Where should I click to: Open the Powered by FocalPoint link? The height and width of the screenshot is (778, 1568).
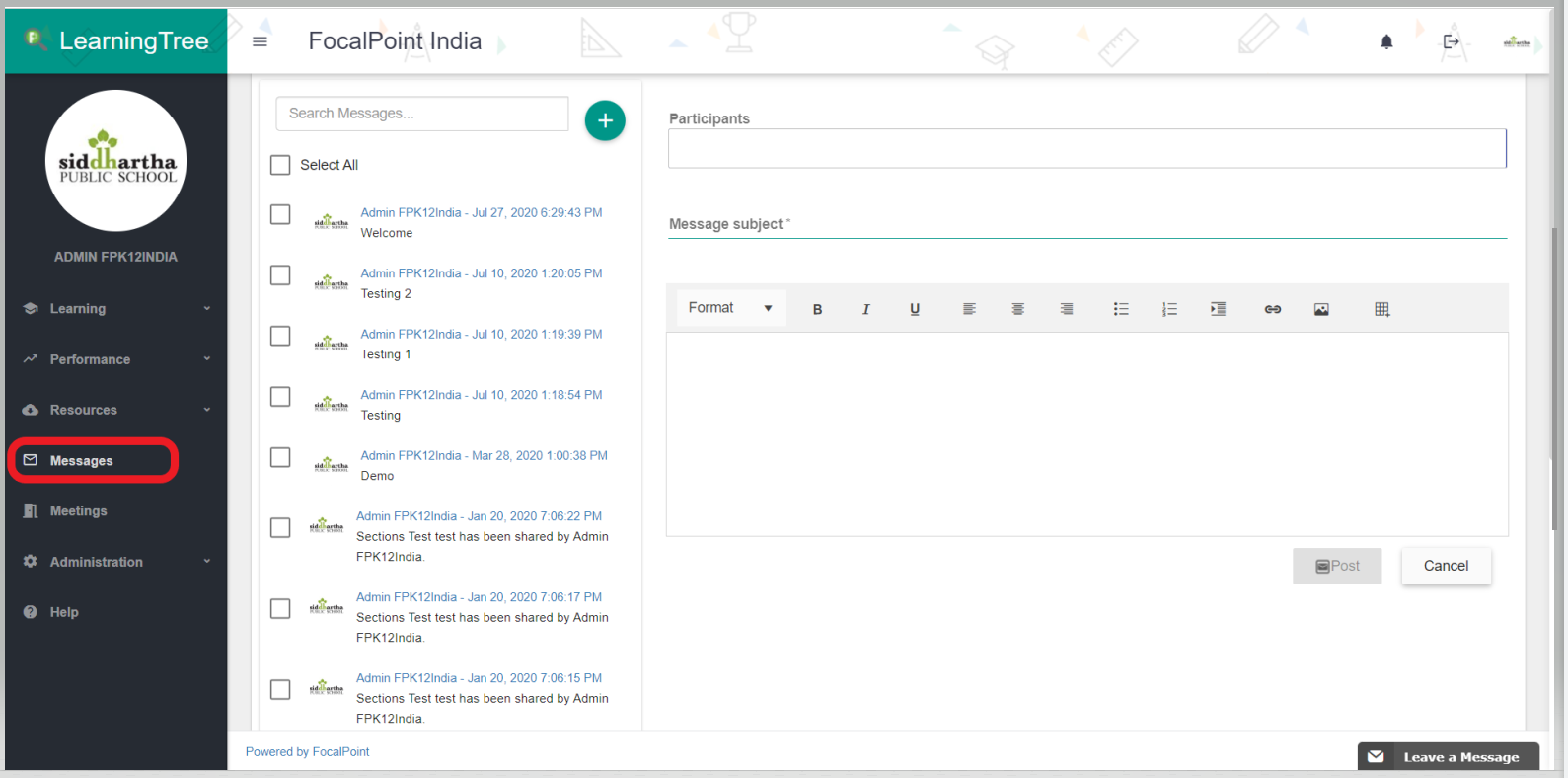[x=307, y=752]
